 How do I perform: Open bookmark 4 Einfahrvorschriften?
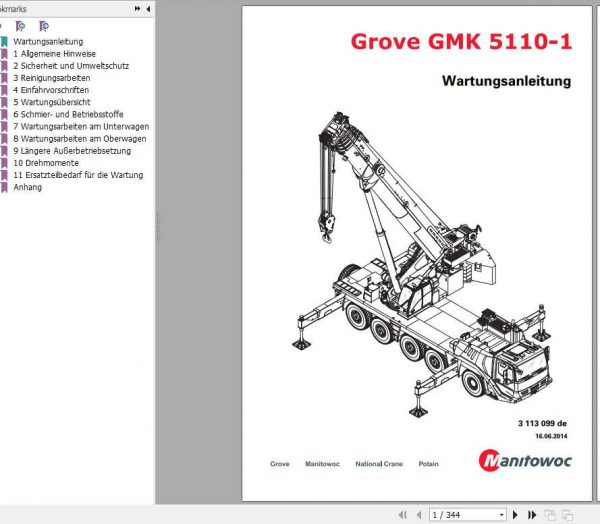[x=51, y=90]
